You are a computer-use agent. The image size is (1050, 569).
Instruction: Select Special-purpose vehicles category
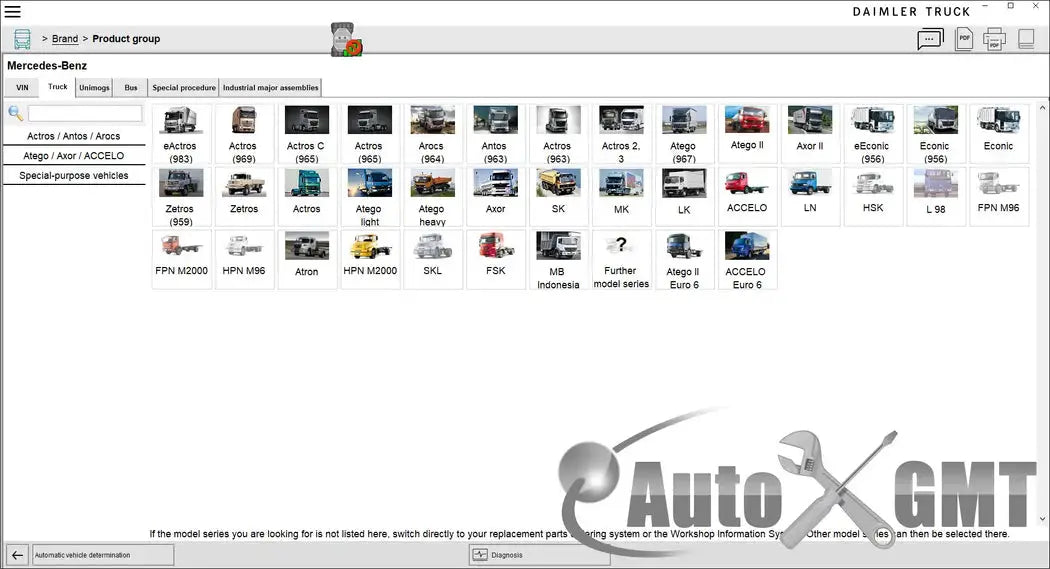(73, 175)
